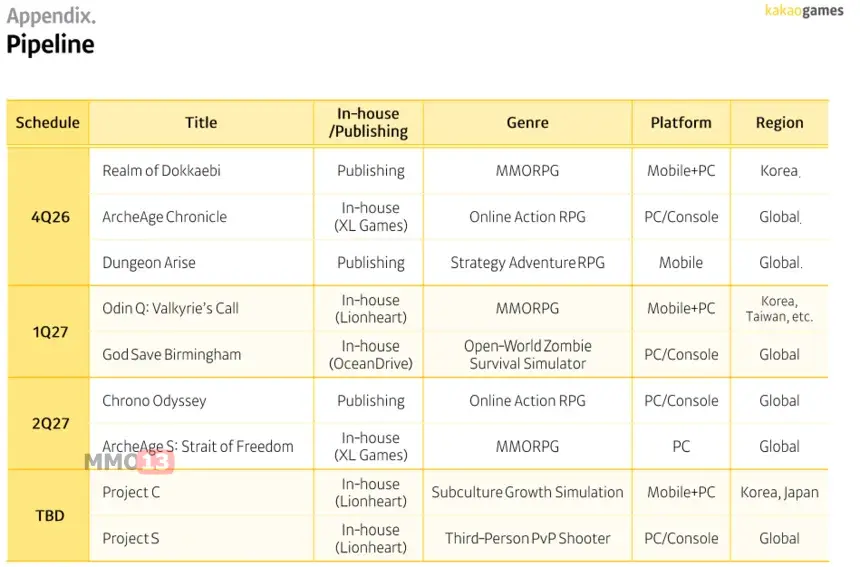Click 'In-house (Lionheart)' in Odin Q row

click(371, 308)
